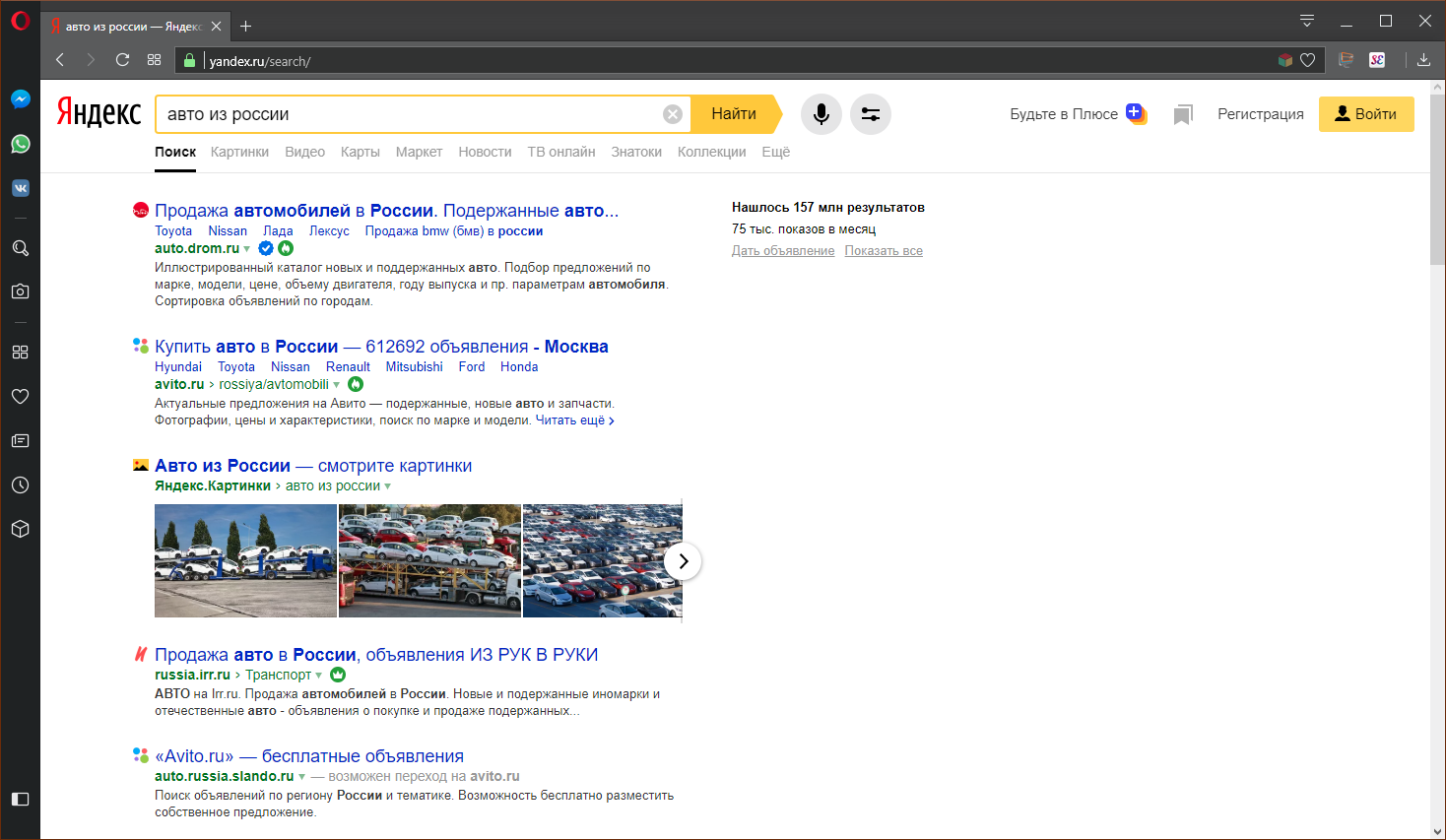The height and width of the screenshot is (840, 1446).
Task: Start voice search with the microphone
Action: click(821, 114)
